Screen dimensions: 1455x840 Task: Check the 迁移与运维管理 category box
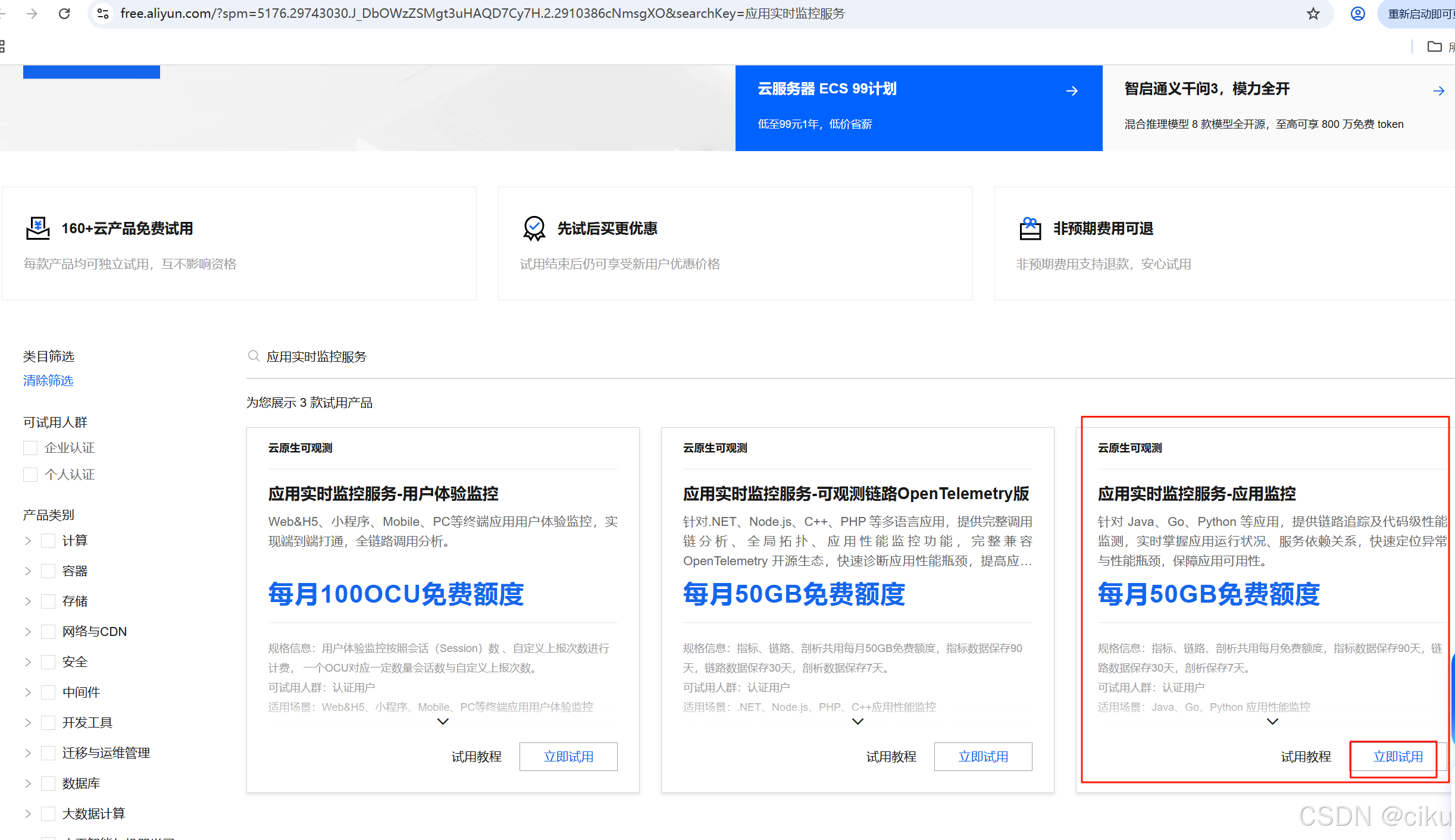(48, 753)
